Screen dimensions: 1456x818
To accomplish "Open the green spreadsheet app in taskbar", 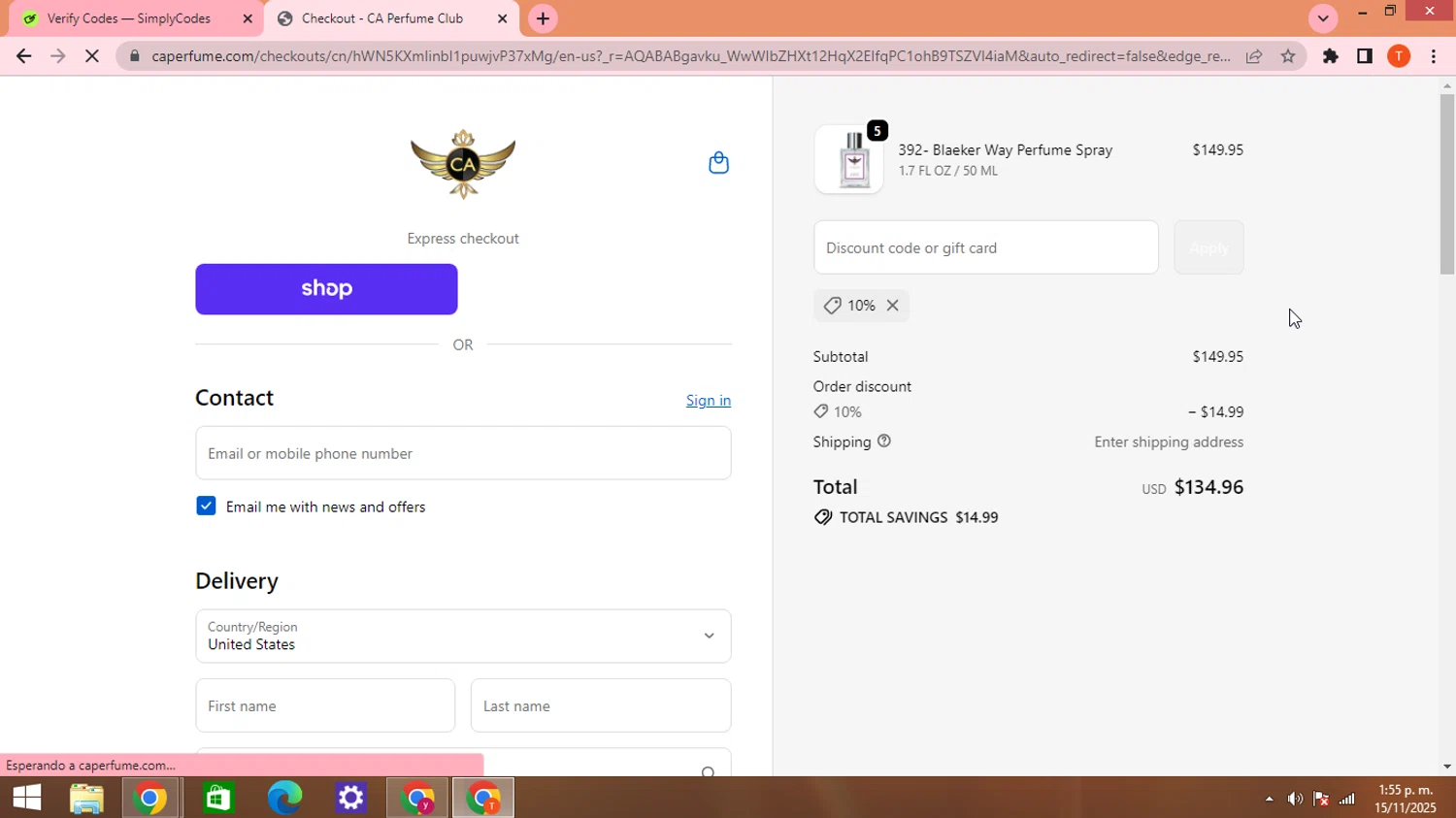I will click(218, 798).
